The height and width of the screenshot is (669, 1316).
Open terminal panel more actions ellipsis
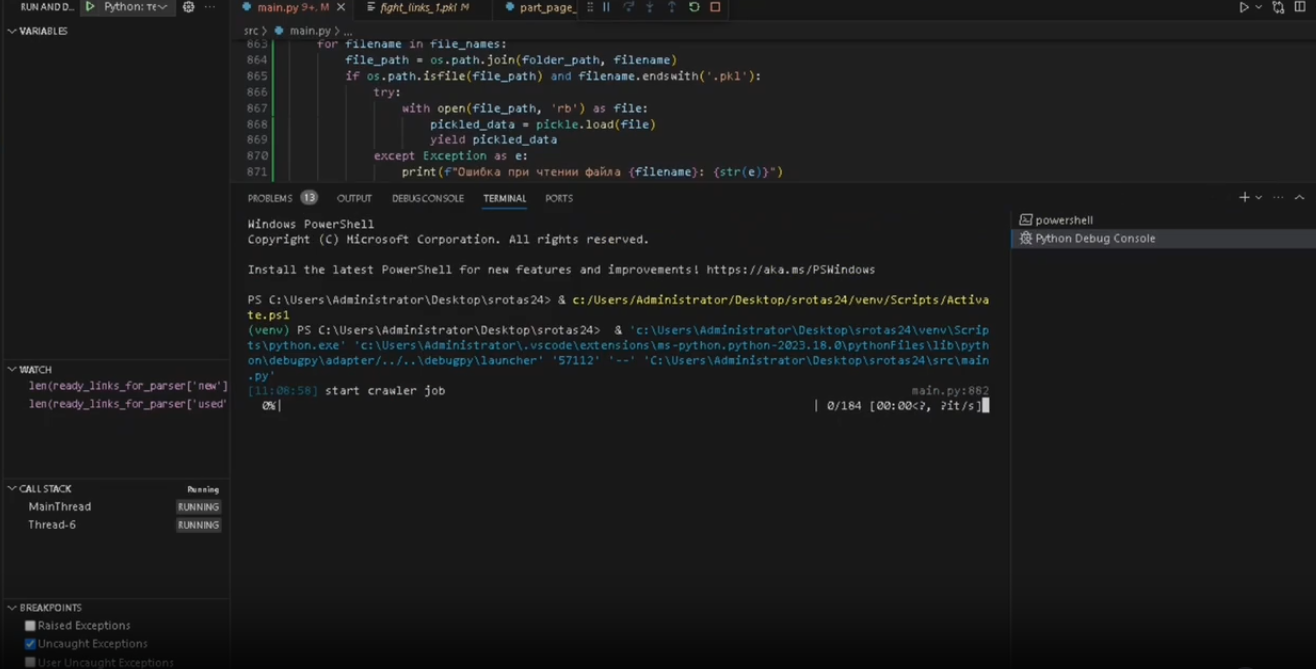(x=1278, y=198)
